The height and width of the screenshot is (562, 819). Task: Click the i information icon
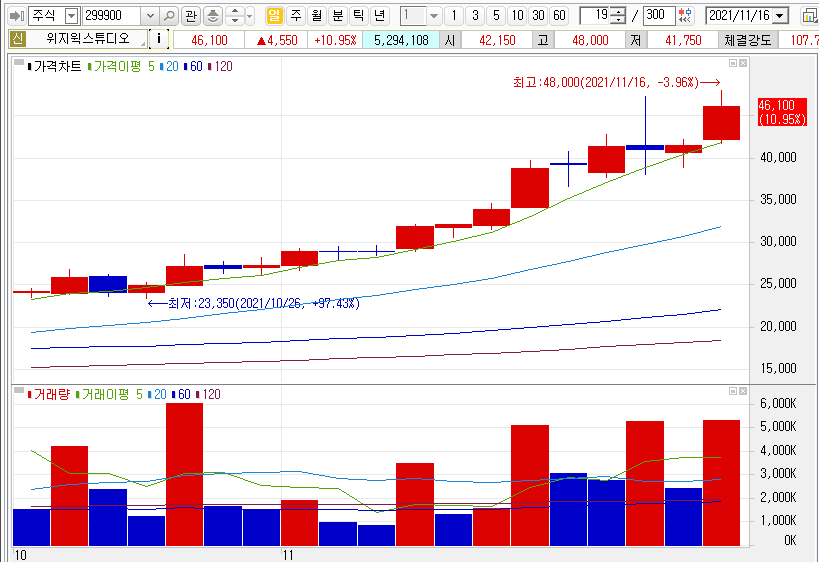(x=159, y=39)
